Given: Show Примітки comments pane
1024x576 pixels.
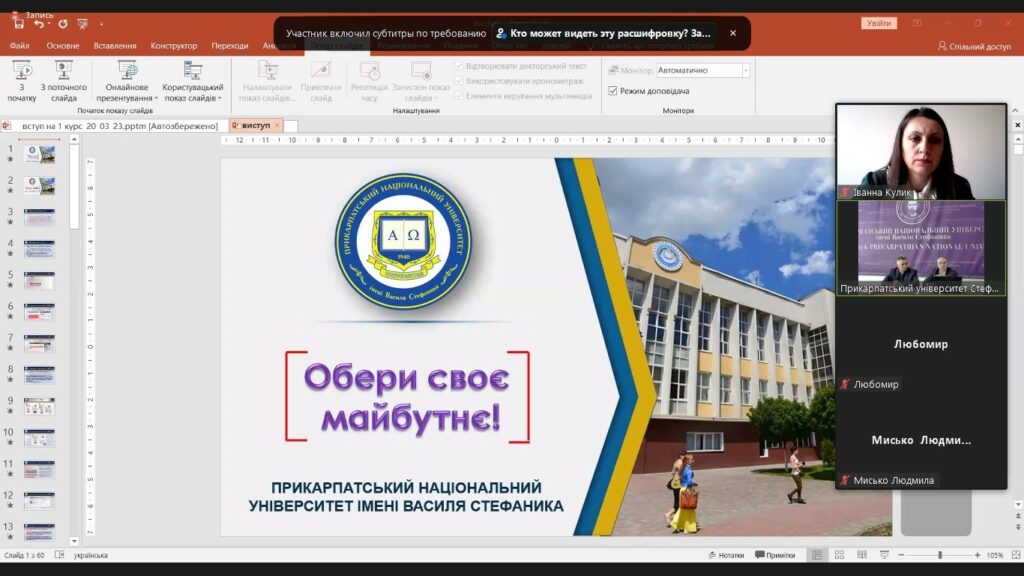Looking at the screenshot, I should tap(775, 555).
